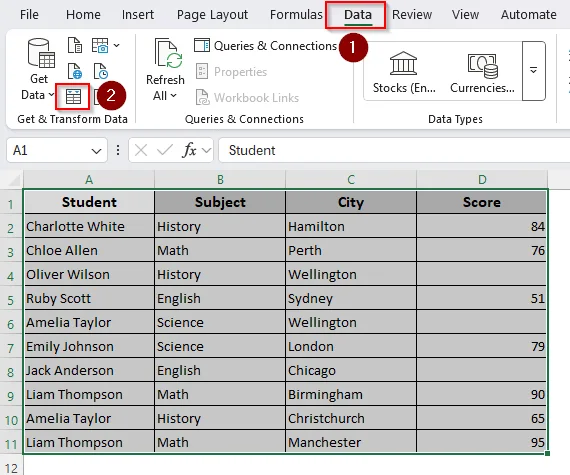Select the City header cell
This screenshot has height=475, width=570.
pos(351,202)
